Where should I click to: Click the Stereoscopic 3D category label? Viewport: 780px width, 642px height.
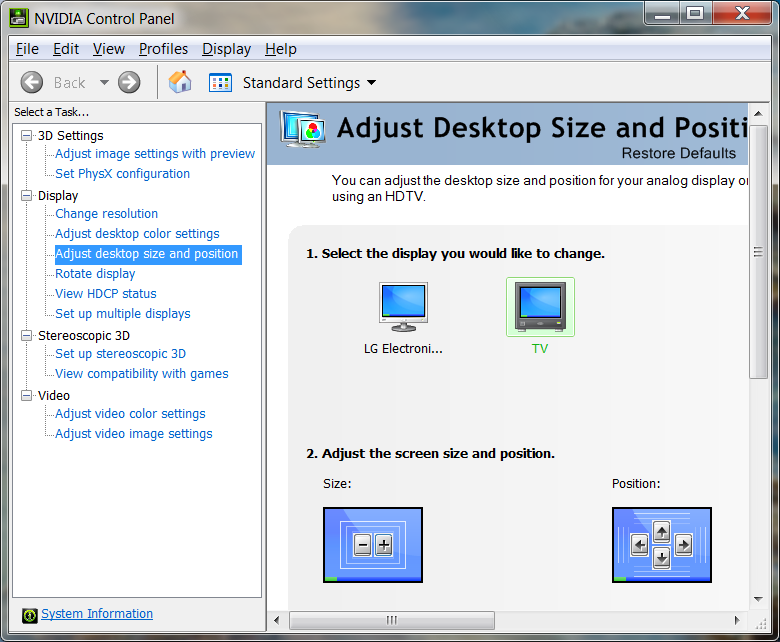tap(84, 336)
